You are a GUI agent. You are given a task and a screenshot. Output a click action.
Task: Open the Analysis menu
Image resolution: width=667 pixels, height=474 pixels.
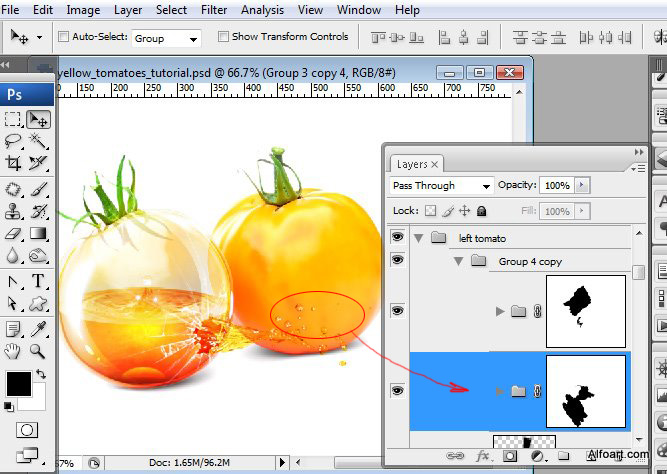coord(261,10)
